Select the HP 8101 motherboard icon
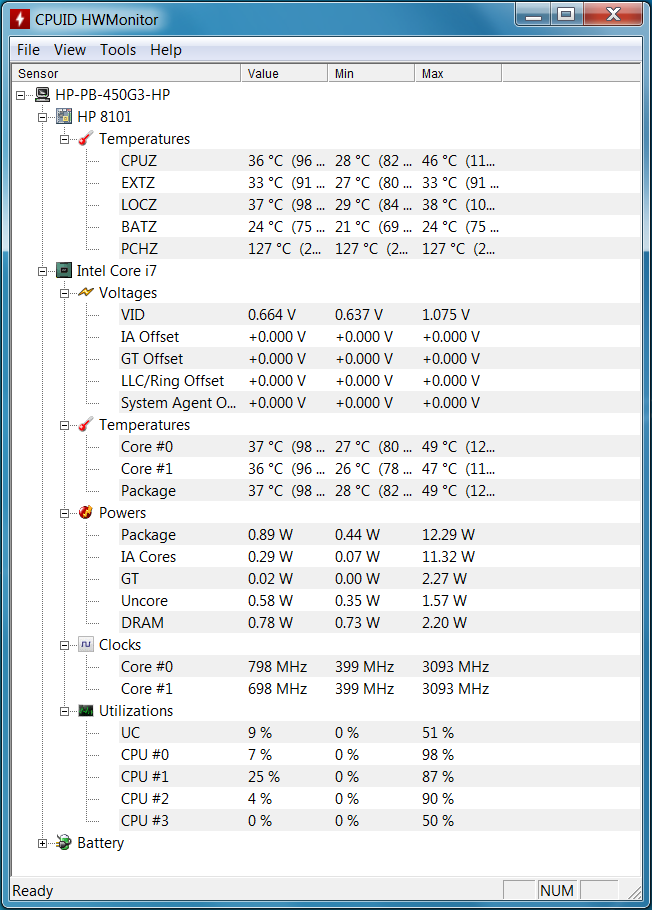Image resolution: width=652 pixels, height=910 pixels. (x=64, y=117)
